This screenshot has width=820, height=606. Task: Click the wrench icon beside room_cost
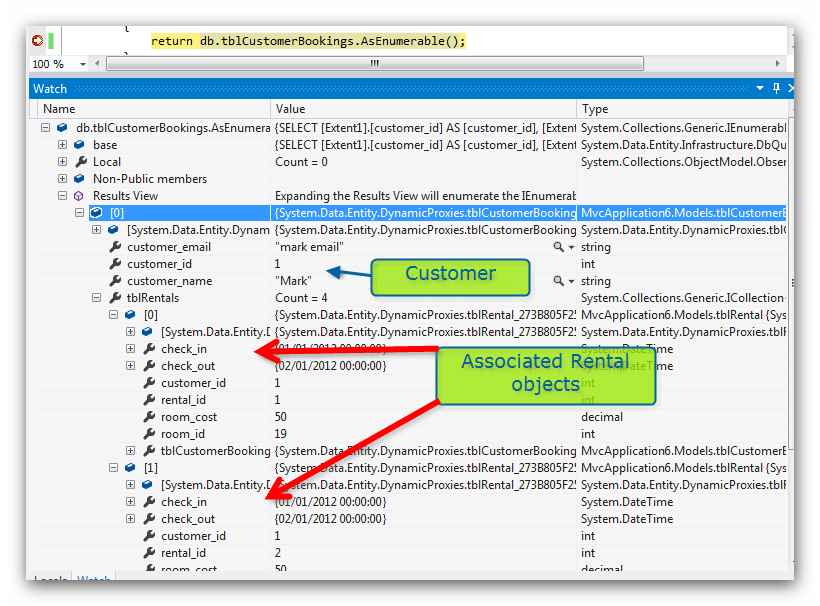[x=149, y=417]
